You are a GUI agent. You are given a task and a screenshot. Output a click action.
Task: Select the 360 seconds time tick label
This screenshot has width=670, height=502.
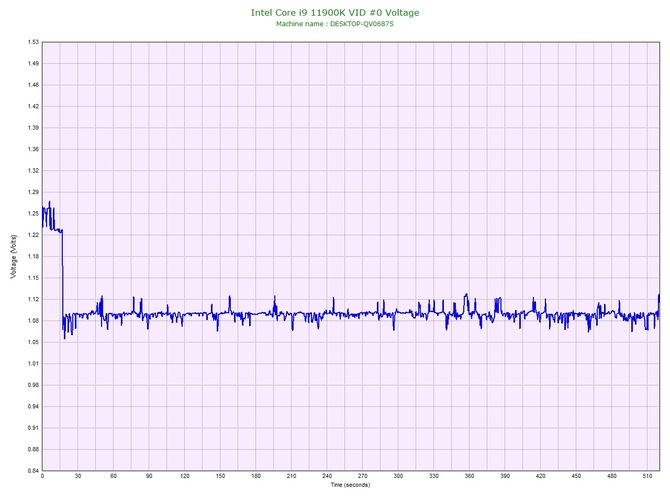469,476
